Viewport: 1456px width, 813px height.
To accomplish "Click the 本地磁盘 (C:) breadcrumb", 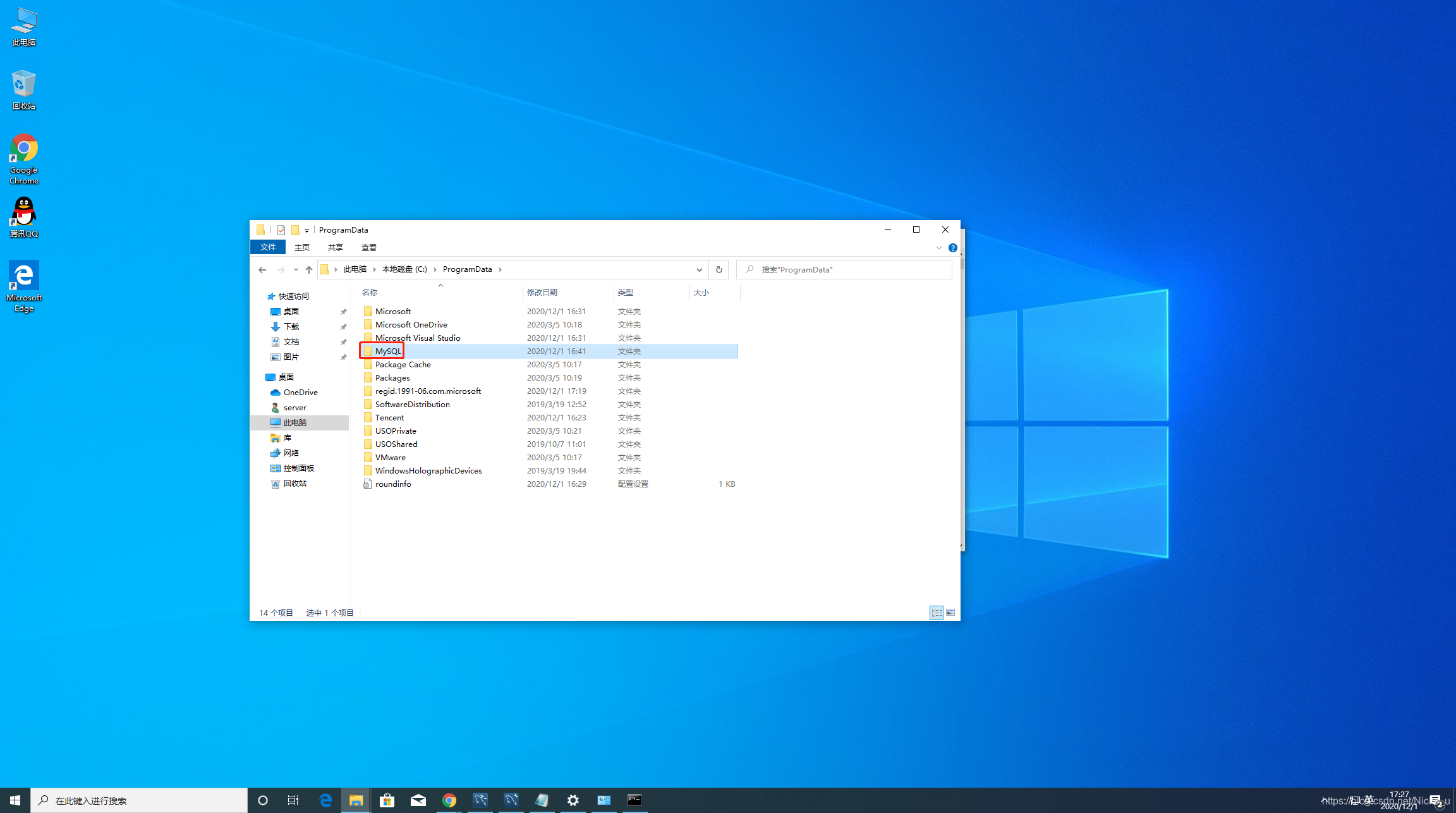I will pos(404,269).
